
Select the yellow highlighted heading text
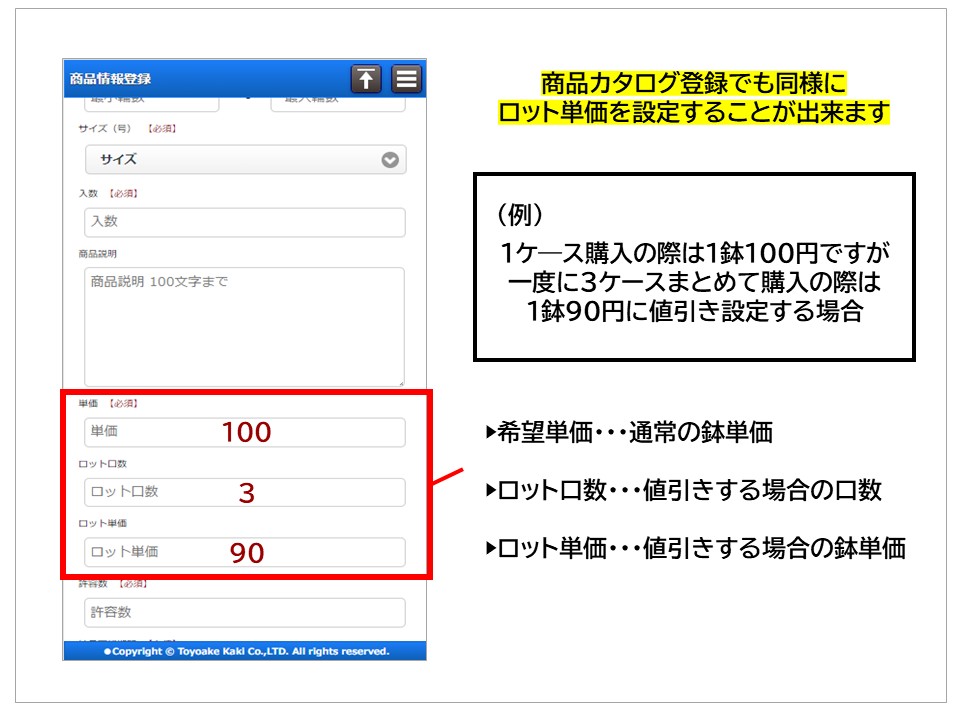point(693,98)
